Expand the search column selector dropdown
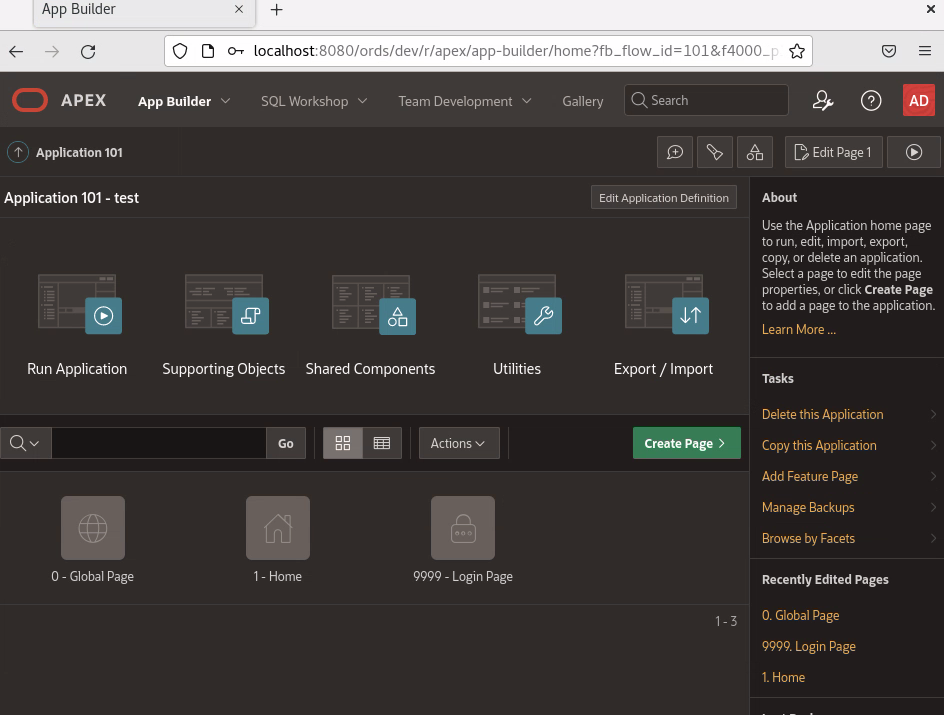Screen dimensions: 944x715 pyautogui.click(x=26, y=443)
